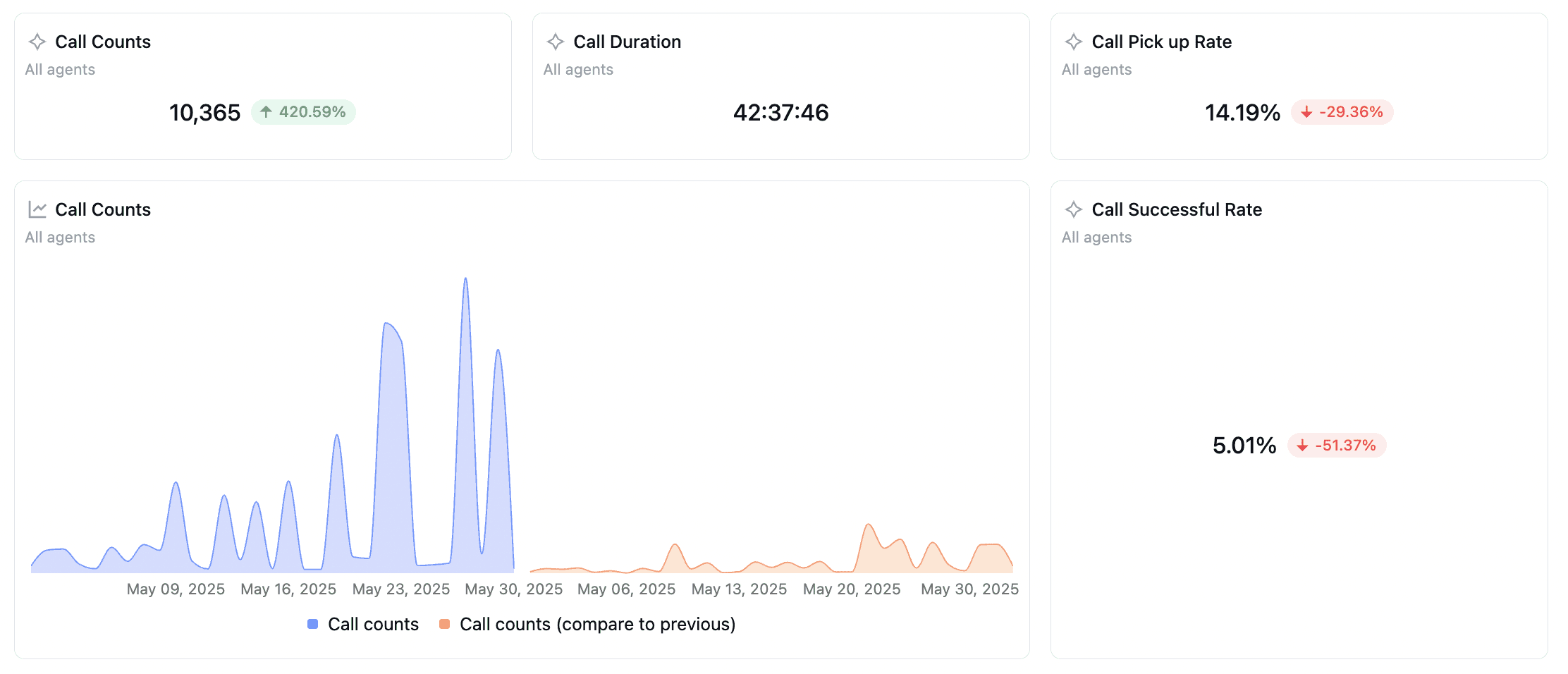Click the May 13, 2025 axis label

(739, 589)
